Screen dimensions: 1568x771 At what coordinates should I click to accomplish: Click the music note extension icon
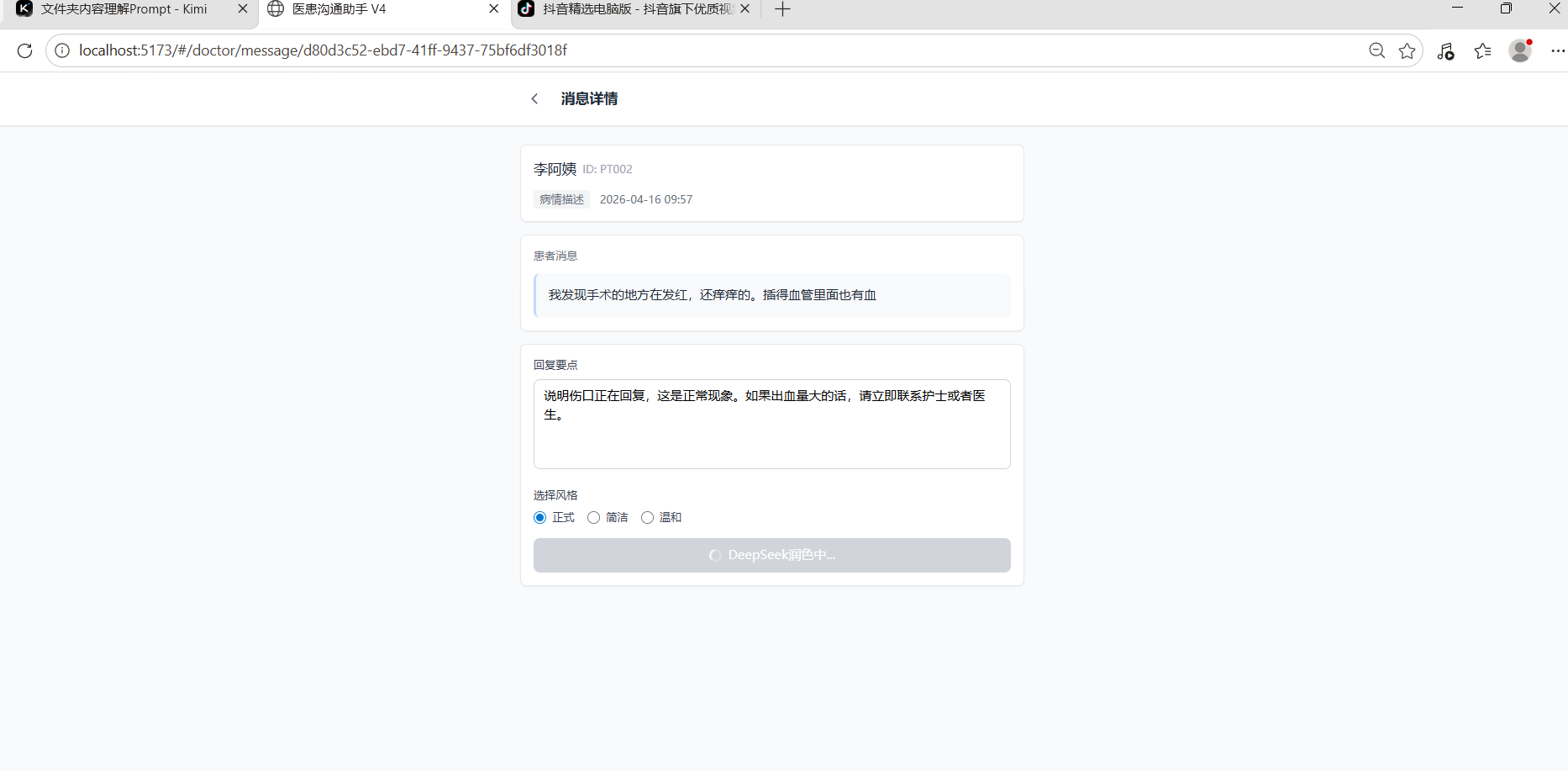(x=1445, y=51)
